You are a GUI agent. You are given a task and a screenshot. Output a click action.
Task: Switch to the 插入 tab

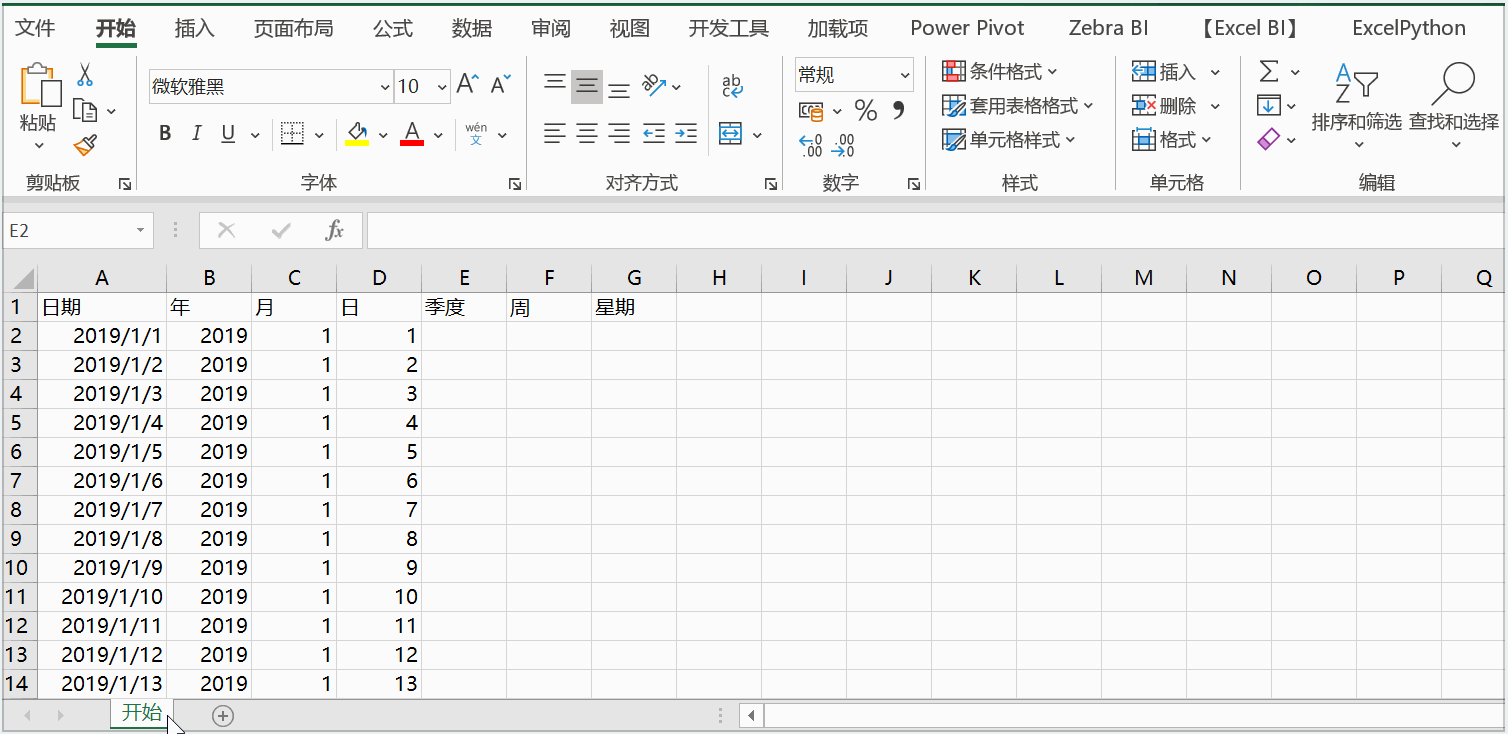click(194, 28)
